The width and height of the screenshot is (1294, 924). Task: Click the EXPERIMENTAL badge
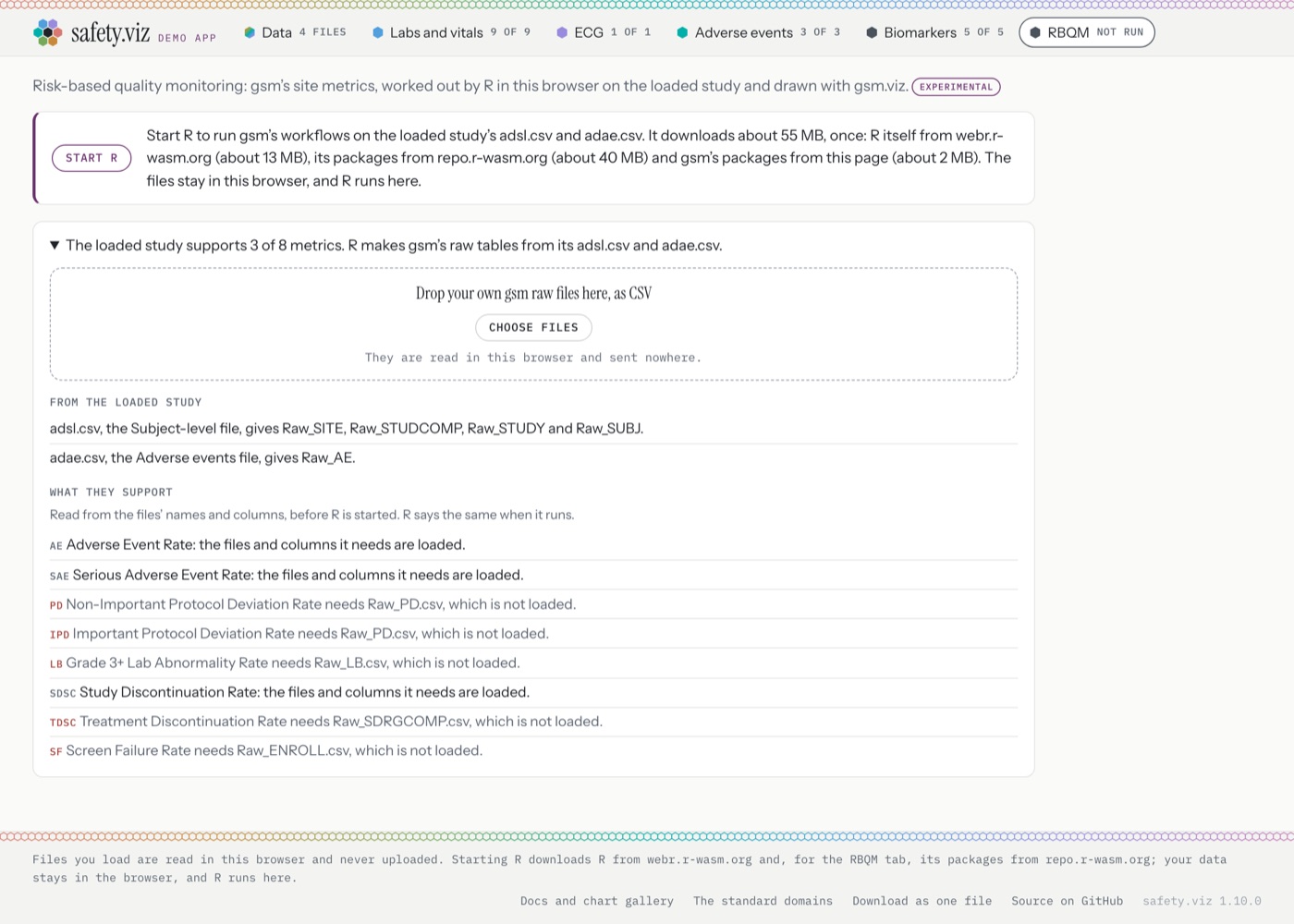click(956, 87)
